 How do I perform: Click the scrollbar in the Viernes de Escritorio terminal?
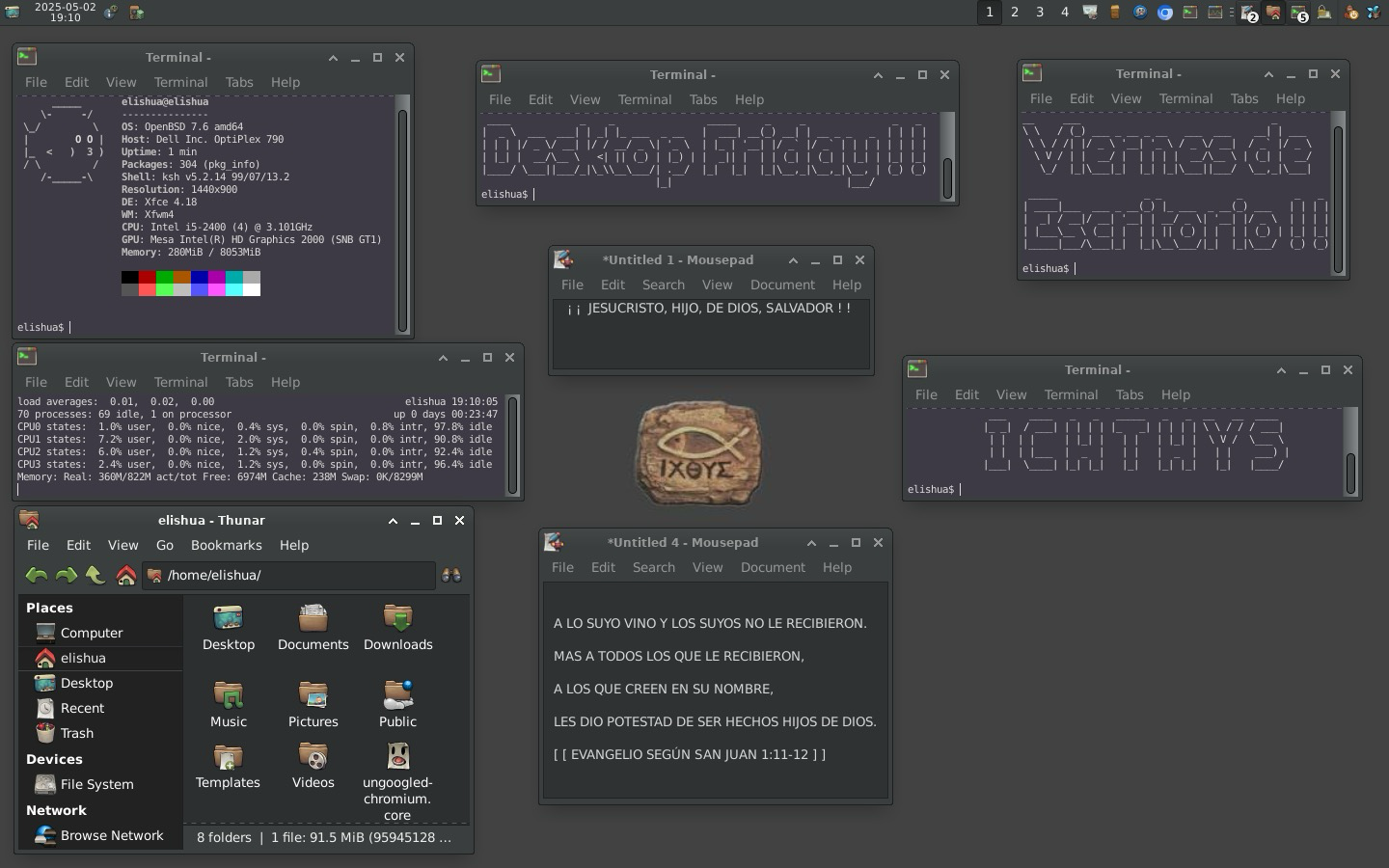tap(1338, 195)
